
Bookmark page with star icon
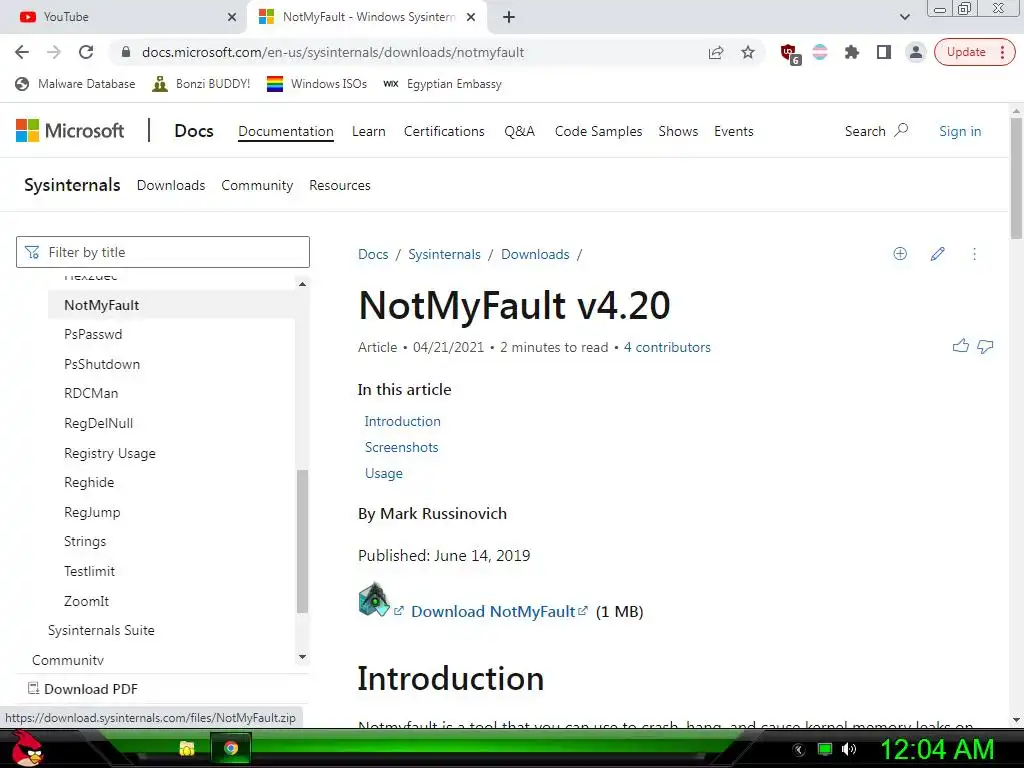tap(748, 52)
